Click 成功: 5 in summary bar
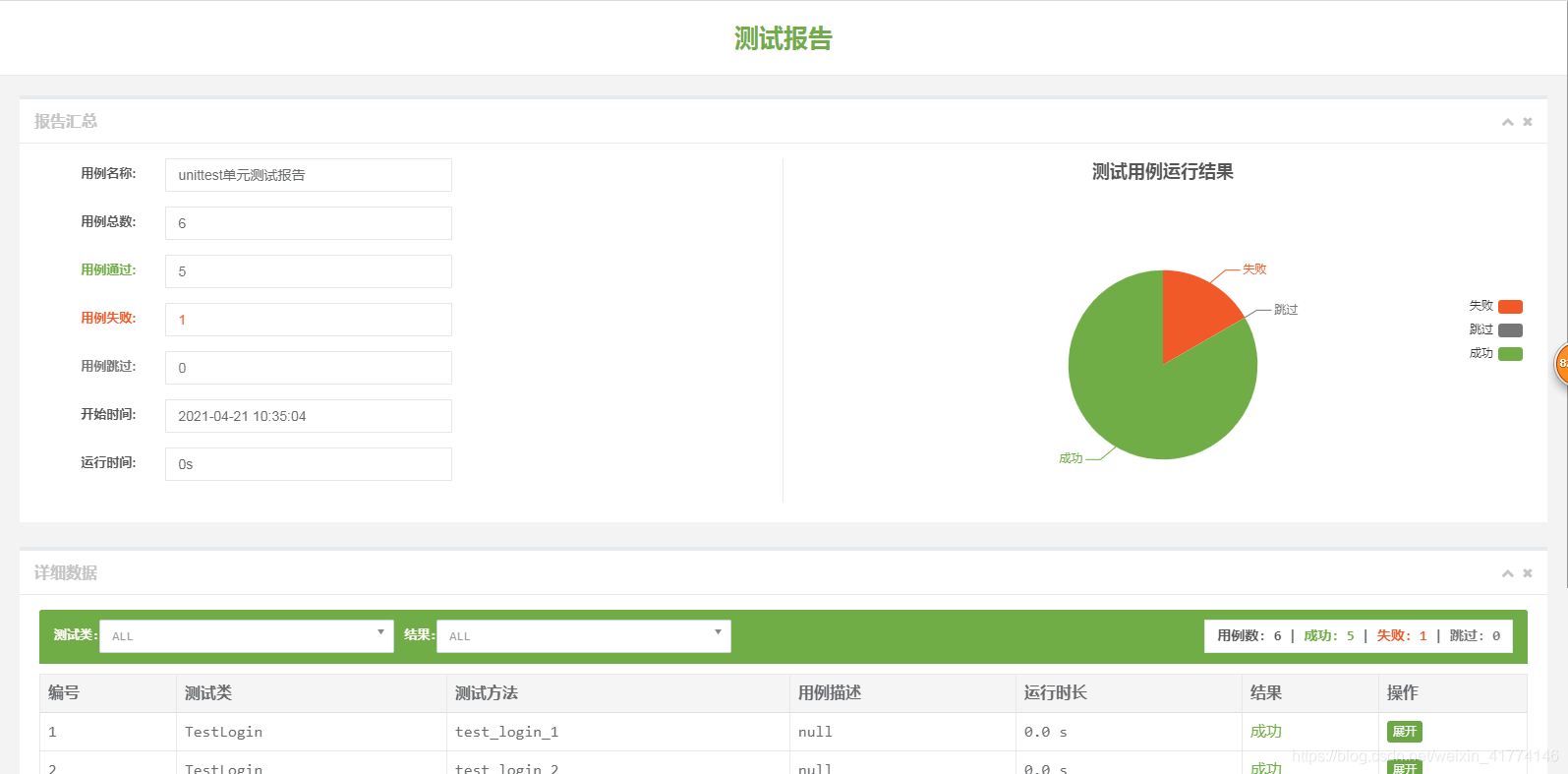Viewport: 1568px width, 774px height. coord(1329,636)
